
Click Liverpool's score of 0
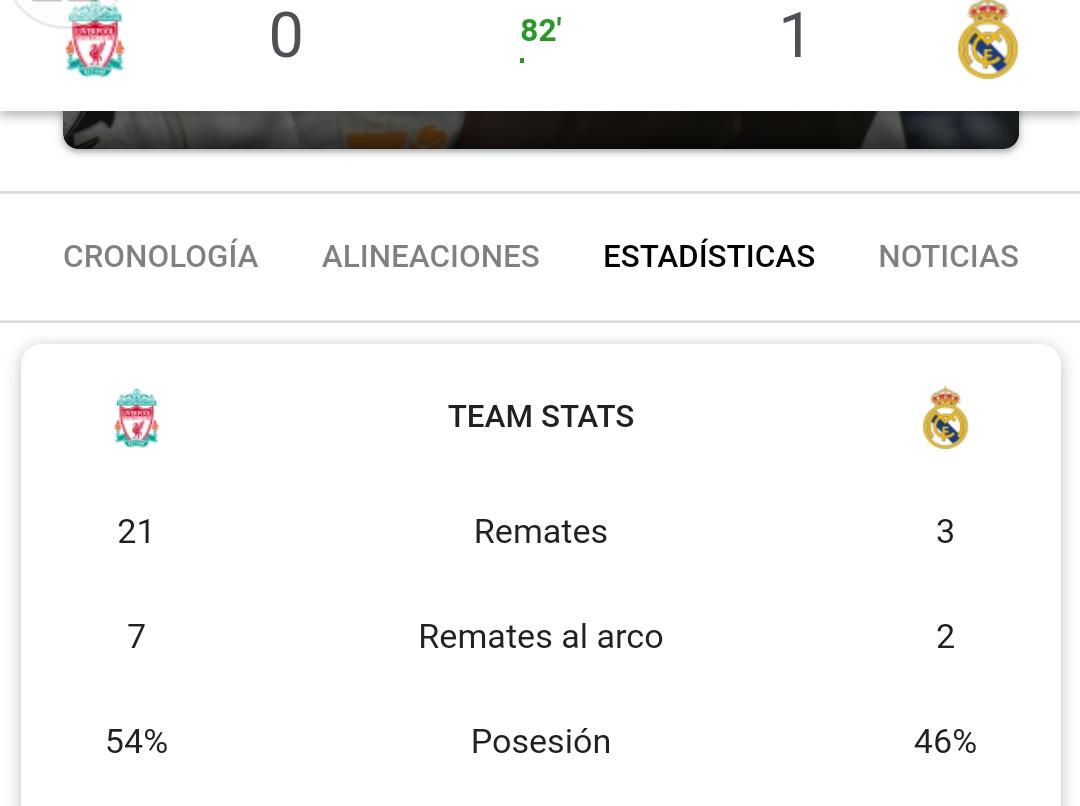(x=286, y=36)
